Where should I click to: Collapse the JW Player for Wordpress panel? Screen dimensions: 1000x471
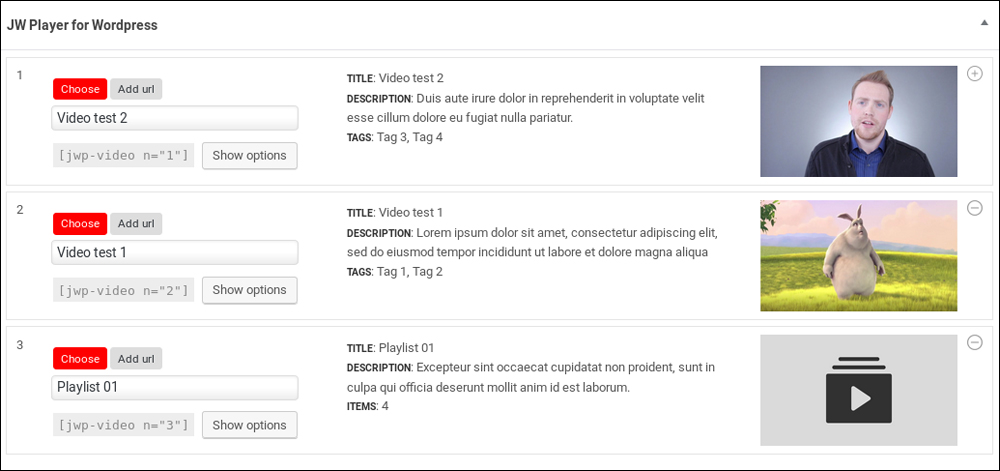(x=984, y=22)
